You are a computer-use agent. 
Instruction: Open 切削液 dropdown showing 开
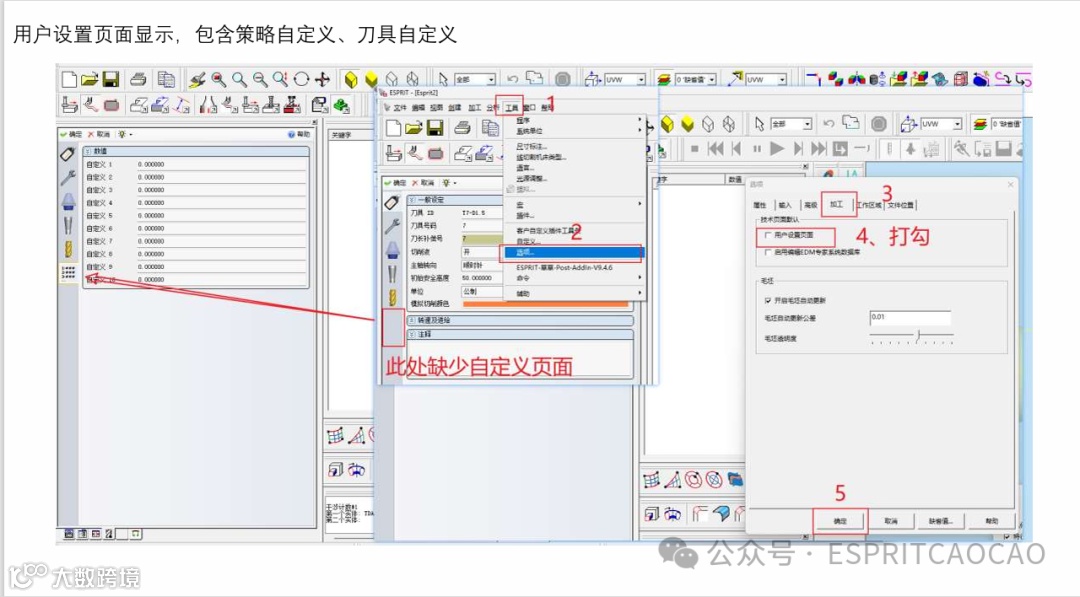click(x=481, y=252)
